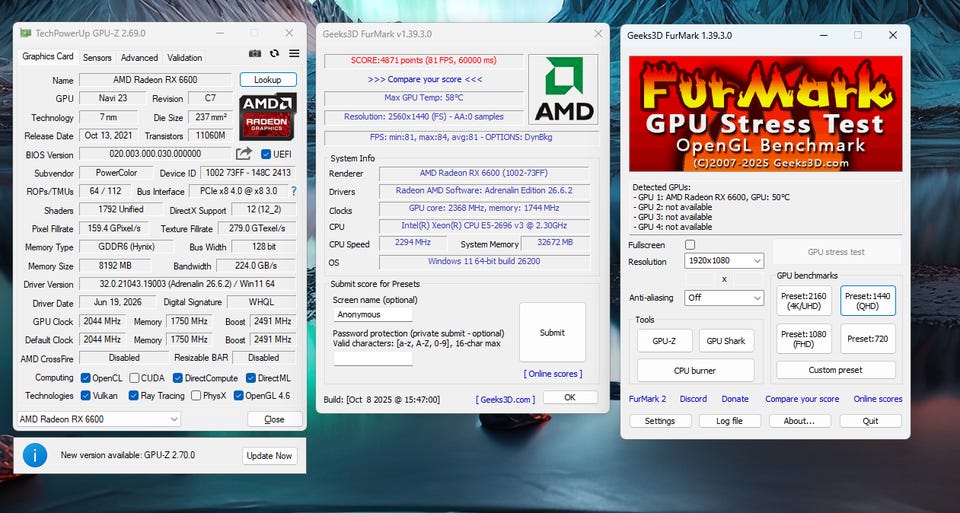Image resolution: width=960 pixels, height=513 pixels.
Task: Open the FurMark 2 link
Action: click(647, 399)
